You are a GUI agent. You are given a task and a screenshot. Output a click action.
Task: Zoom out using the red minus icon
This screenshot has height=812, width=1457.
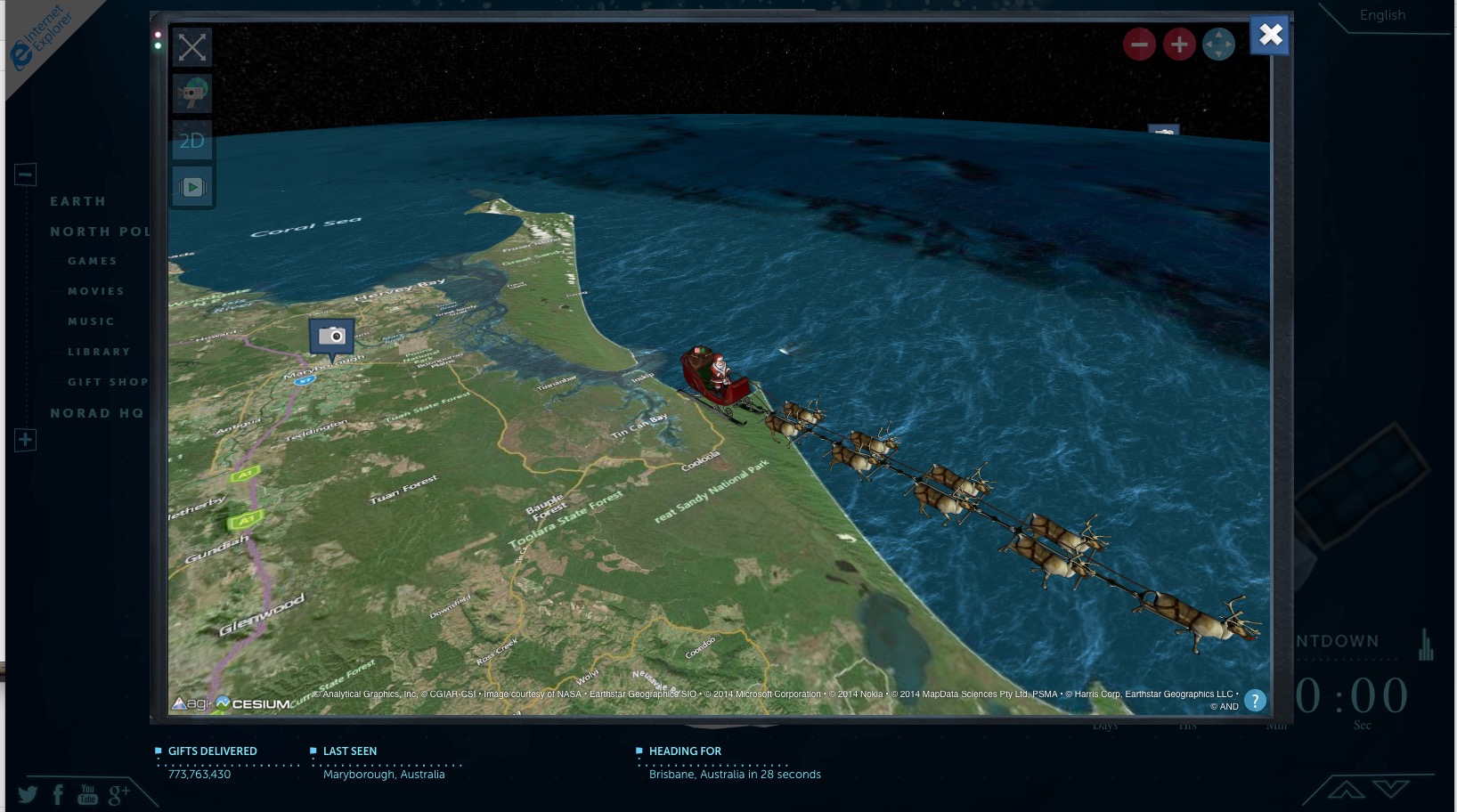(1139, 43)
